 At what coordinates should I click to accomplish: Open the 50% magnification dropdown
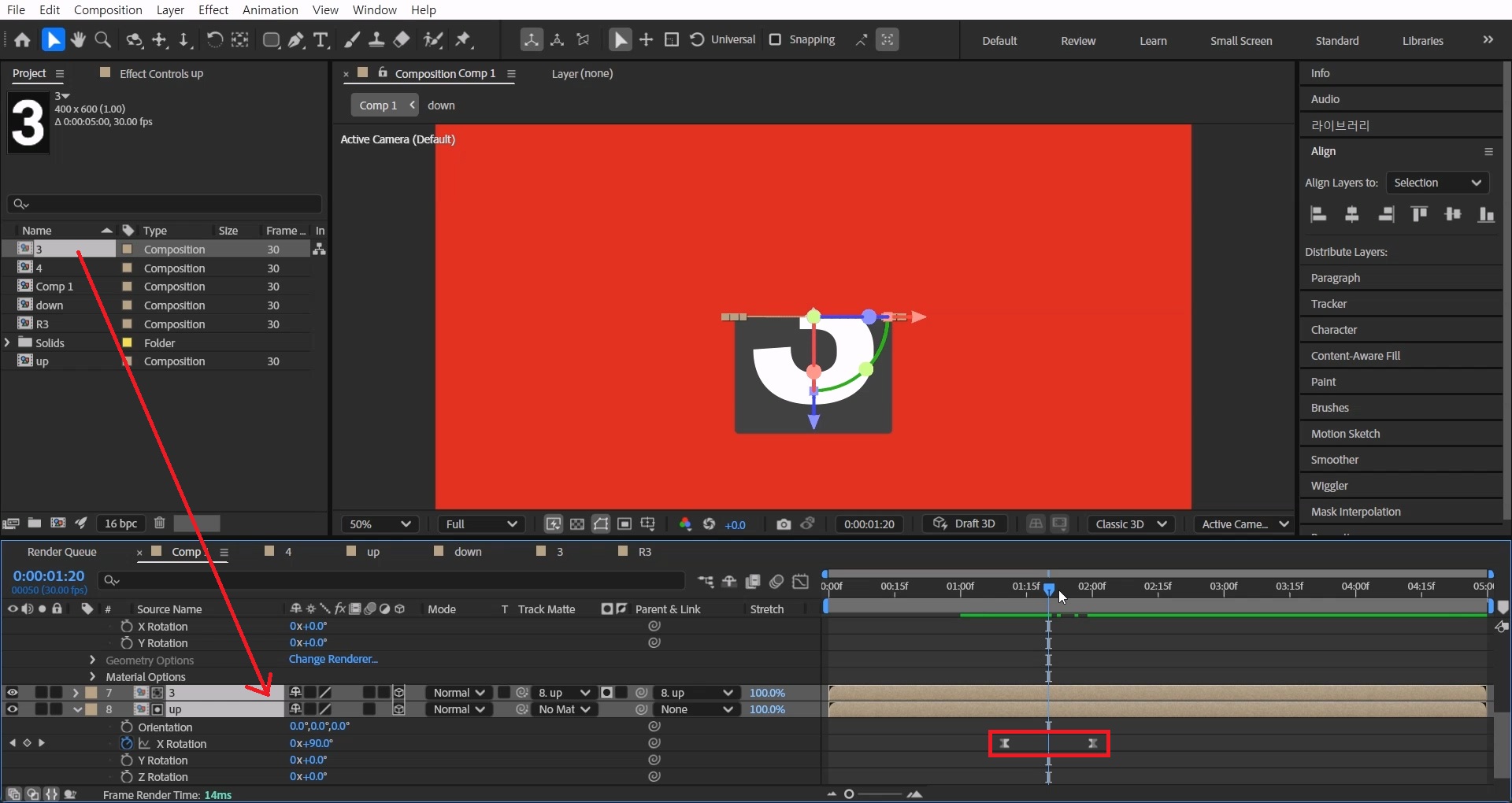coord(380,524)
